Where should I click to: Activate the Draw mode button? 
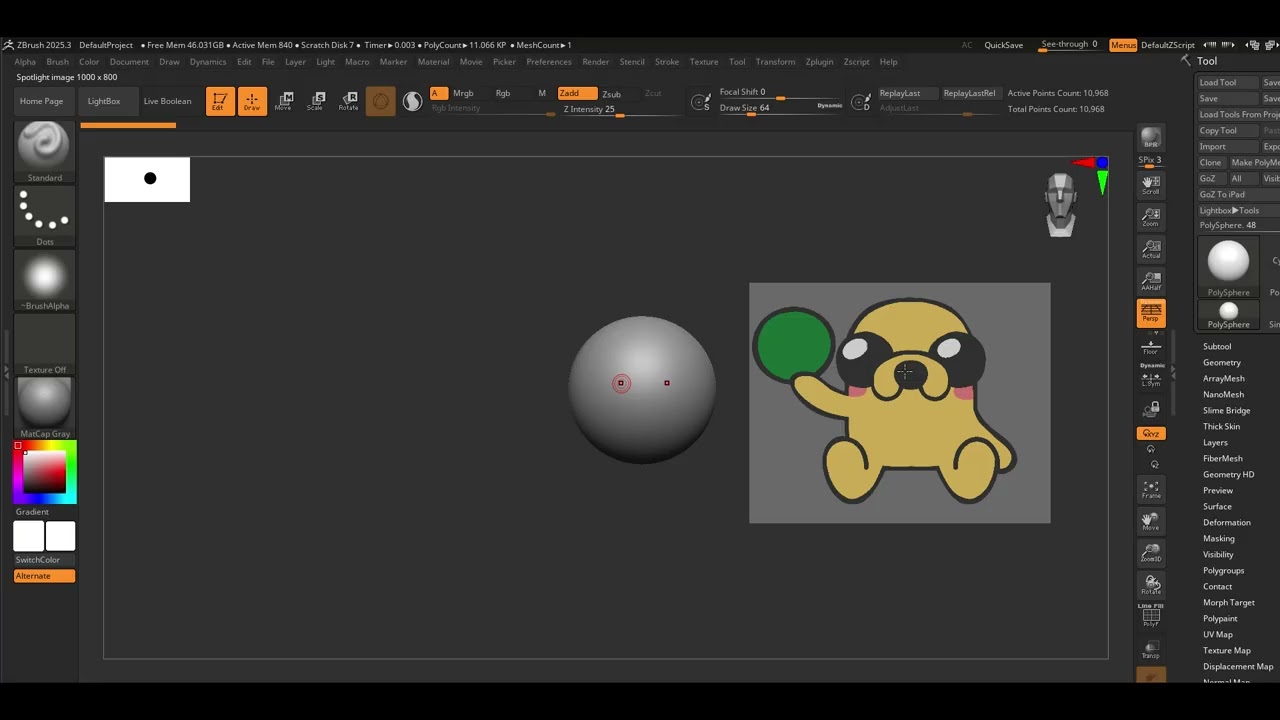252,101
